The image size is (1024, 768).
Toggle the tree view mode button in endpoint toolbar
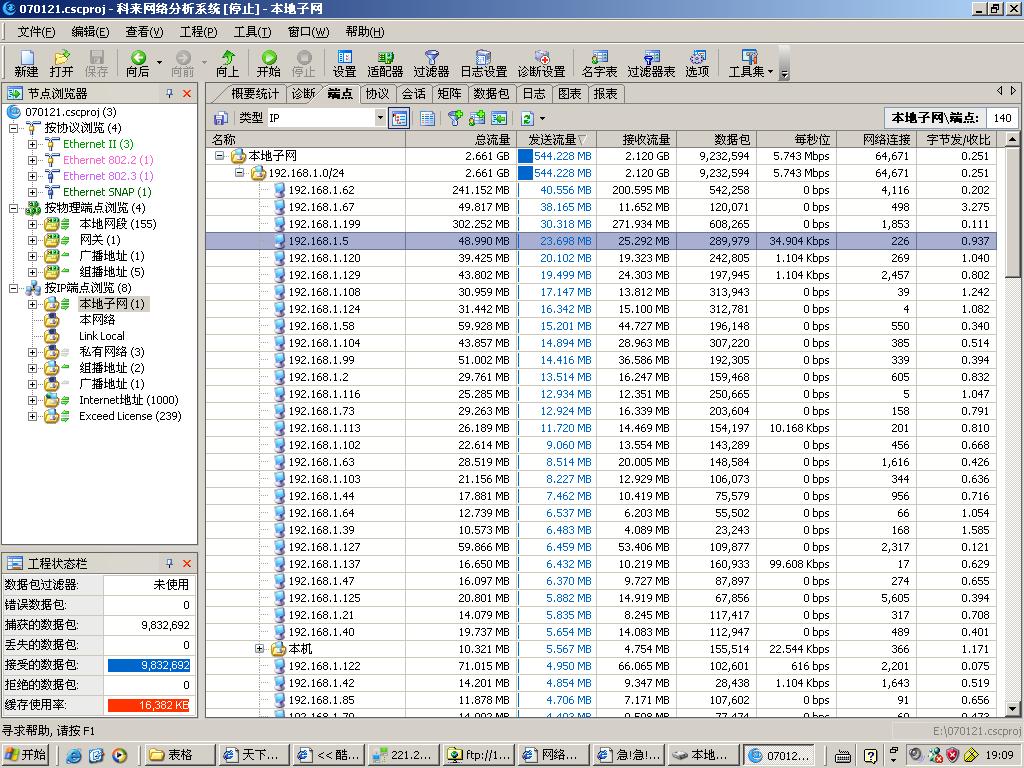pos(399,118)
